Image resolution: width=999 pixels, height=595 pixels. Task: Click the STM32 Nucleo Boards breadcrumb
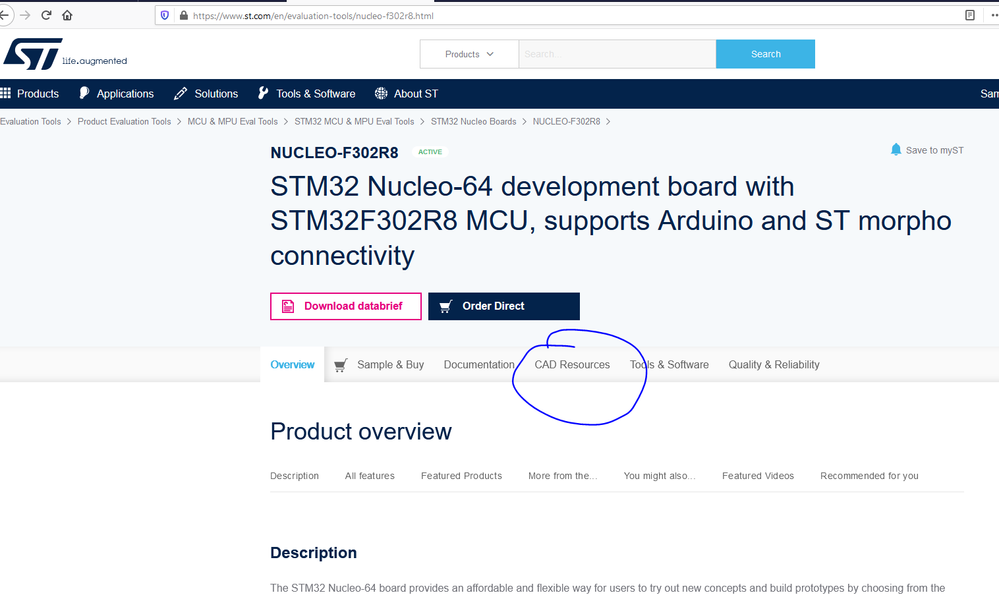coord(473,122)
